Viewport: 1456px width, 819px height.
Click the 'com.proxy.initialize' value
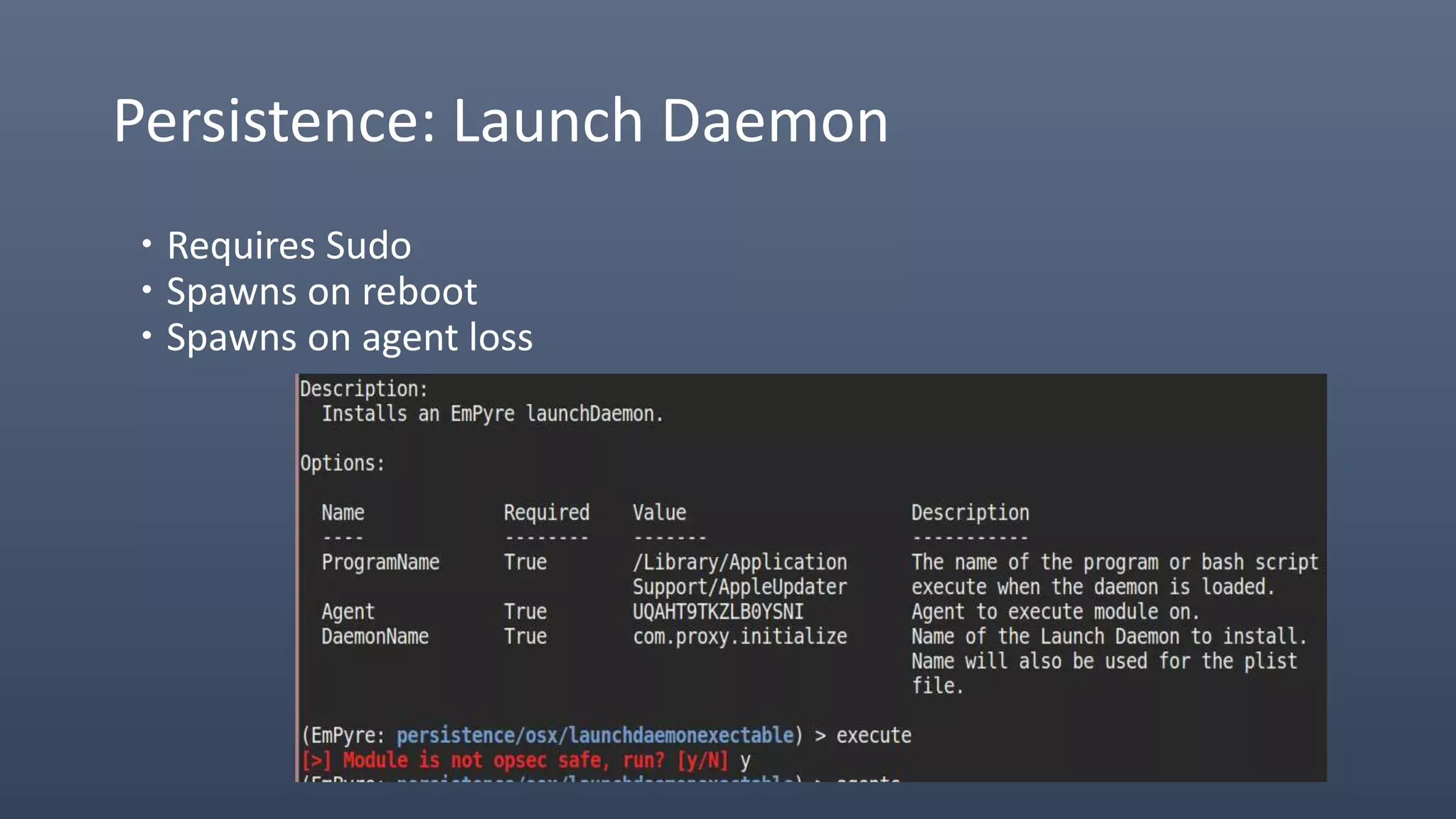click(740, 636)
